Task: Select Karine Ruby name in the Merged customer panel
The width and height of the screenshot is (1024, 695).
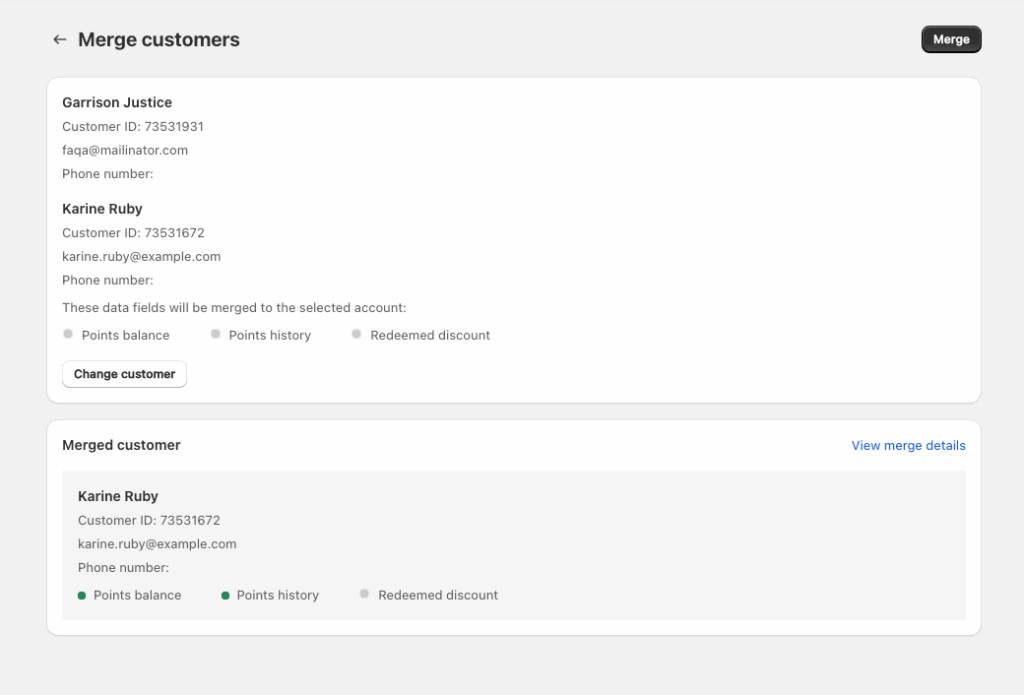Action: click(x=118, y=496)
